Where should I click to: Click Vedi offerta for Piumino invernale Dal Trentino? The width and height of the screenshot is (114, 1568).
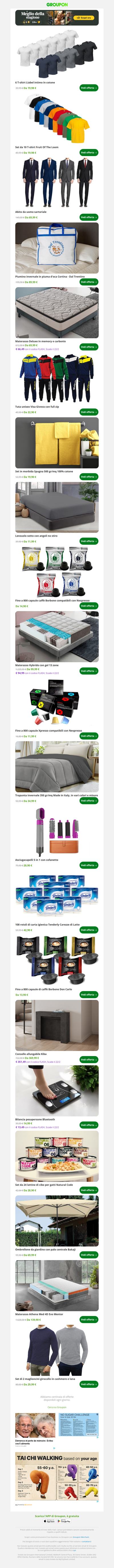[89, 282]
